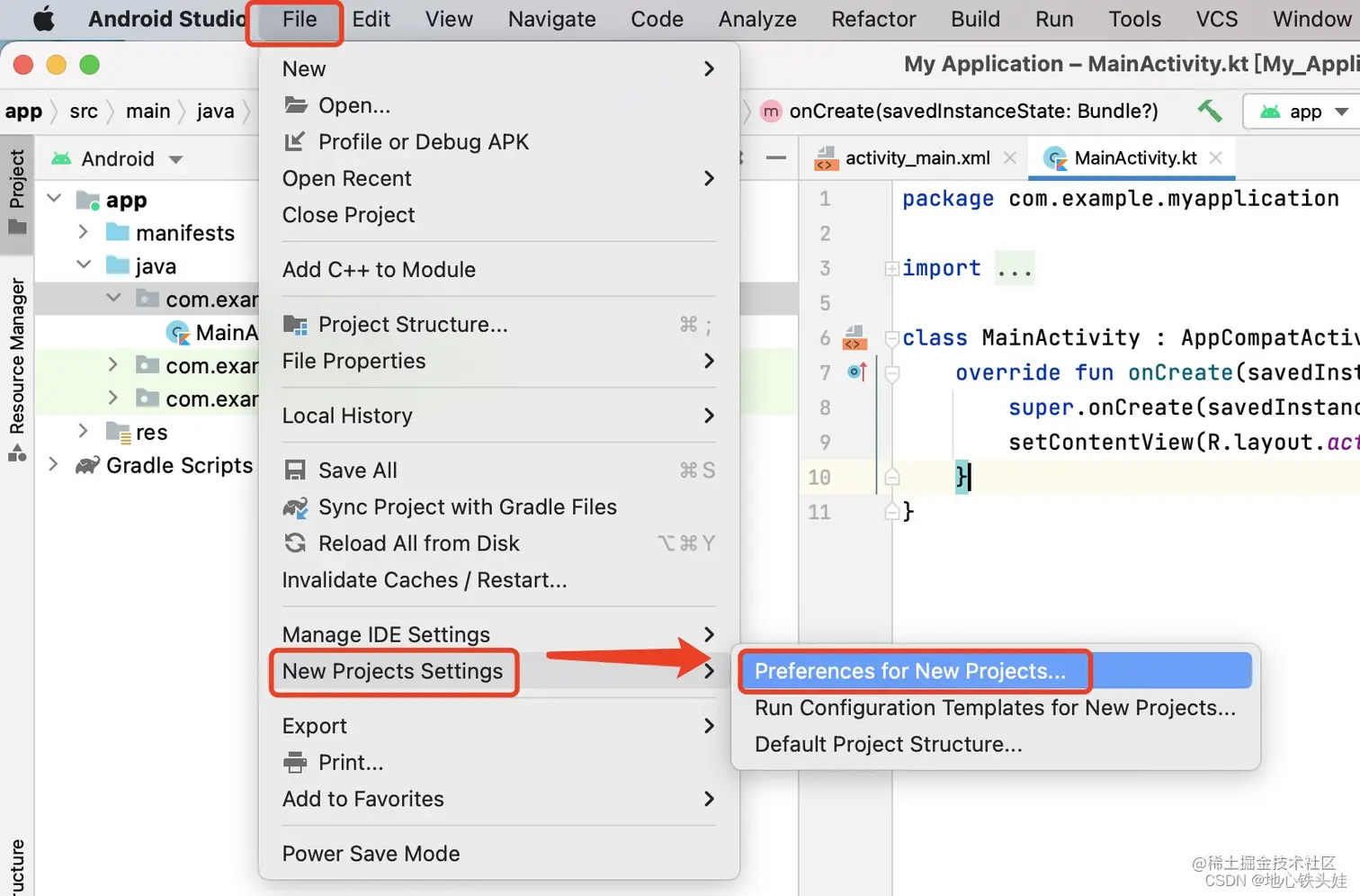The image size is (1360, 896).
Task: Open the VCS menu
Action: 1216,19
